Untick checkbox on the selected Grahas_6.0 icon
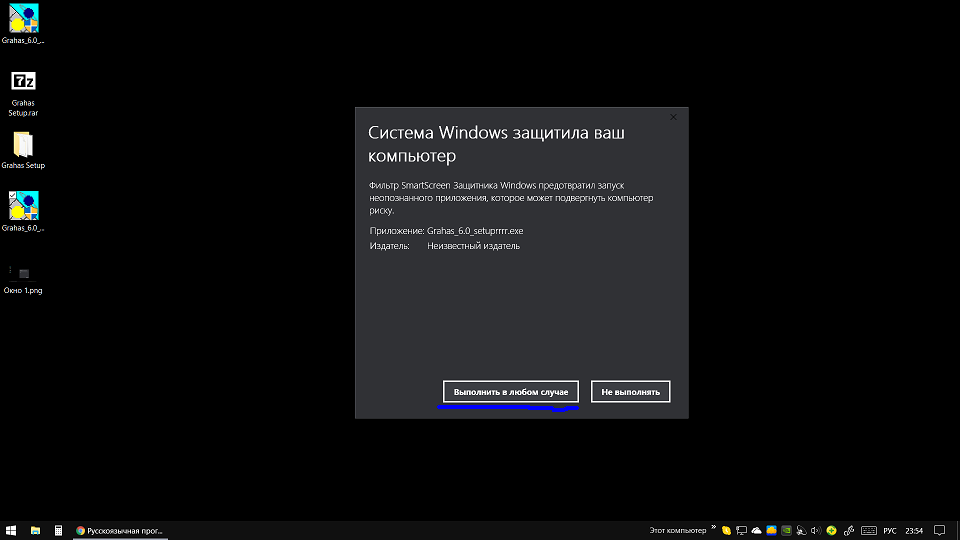960x540 pixels. [x=12, y=195]
